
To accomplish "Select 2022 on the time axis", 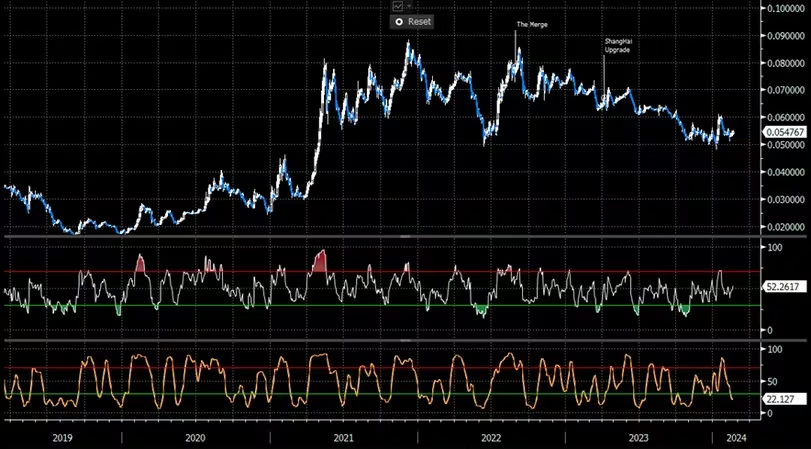I will (x=491, y=437).
